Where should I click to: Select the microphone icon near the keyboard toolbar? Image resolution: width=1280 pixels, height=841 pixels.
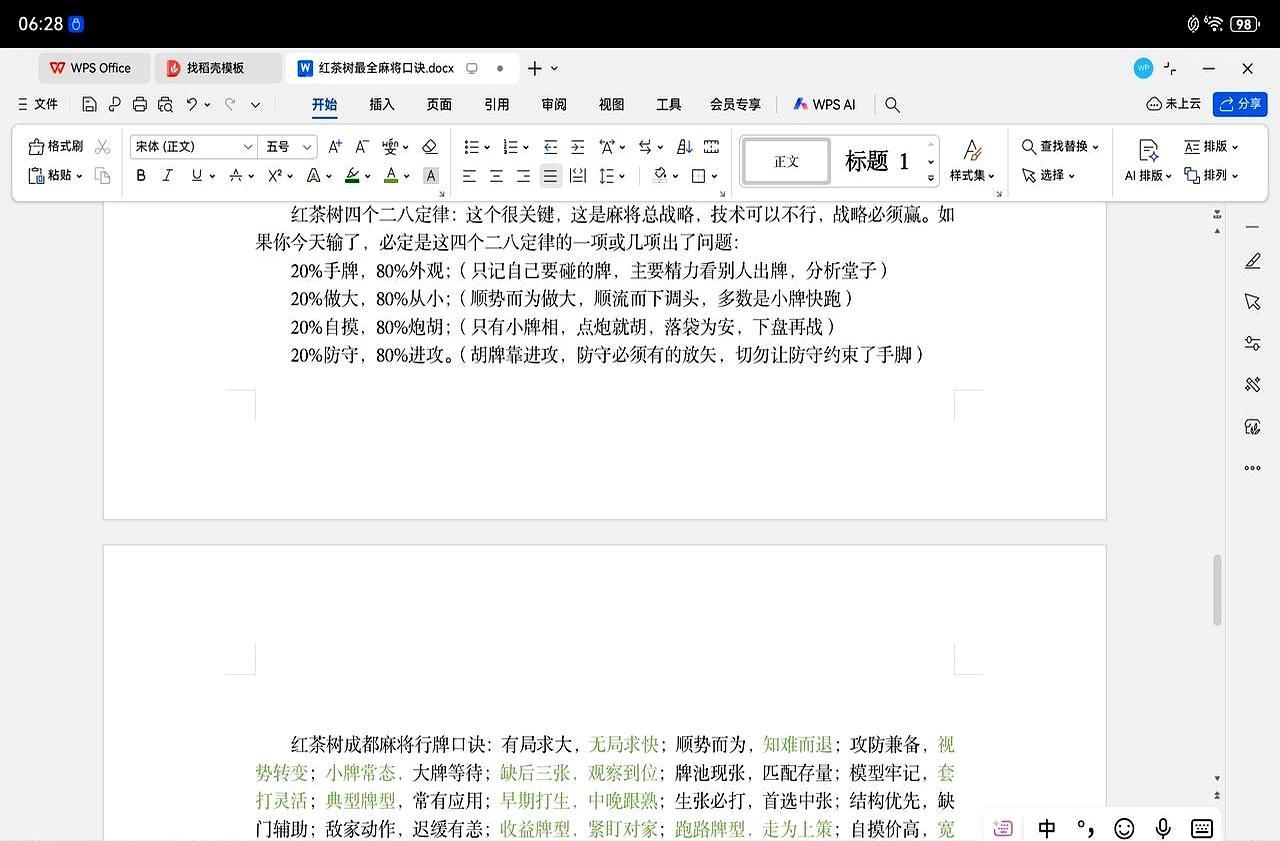[1162, 828]
